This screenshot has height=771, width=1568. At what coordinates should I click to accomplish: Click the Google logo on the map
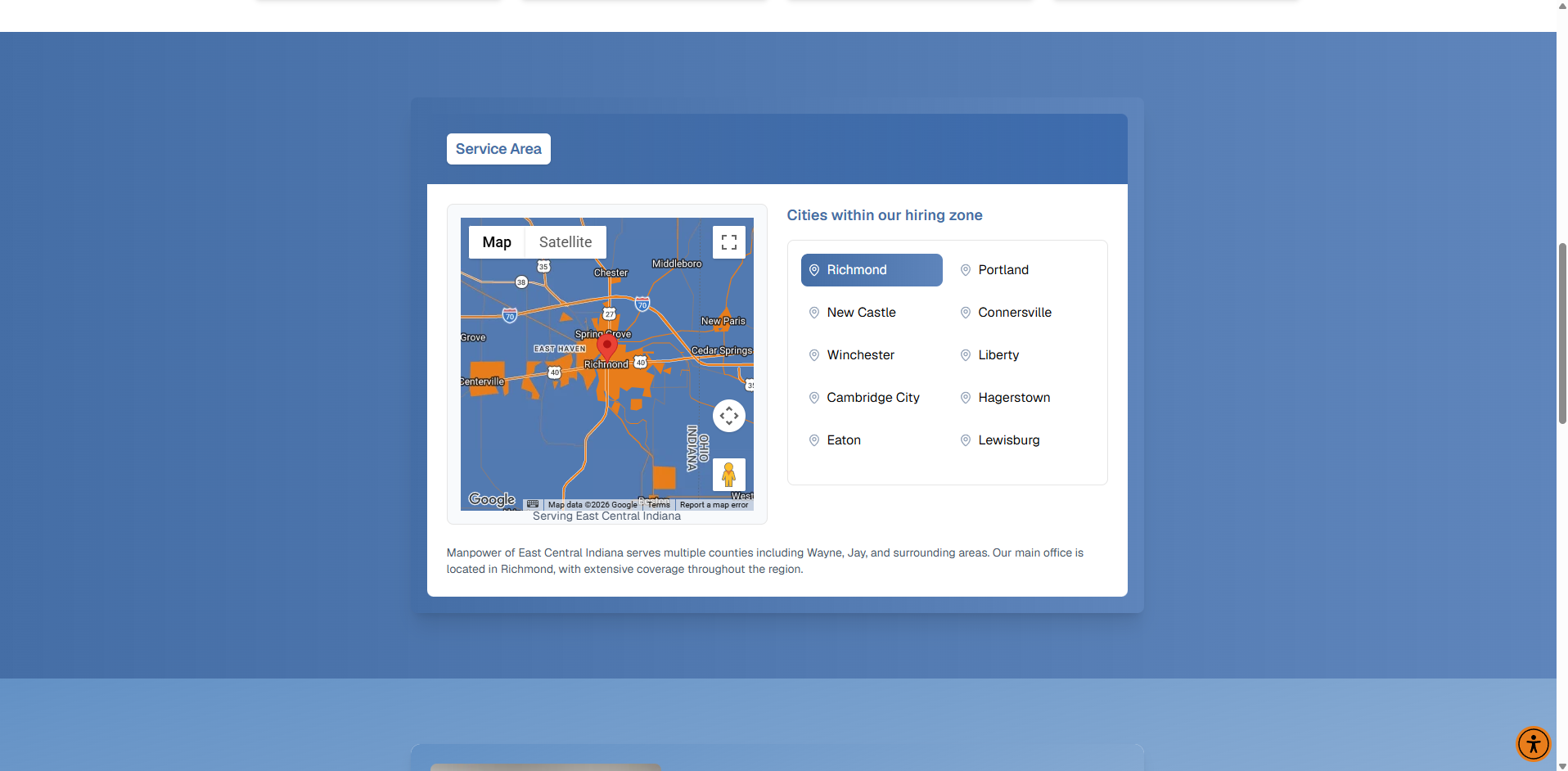(x=492, y=499)
